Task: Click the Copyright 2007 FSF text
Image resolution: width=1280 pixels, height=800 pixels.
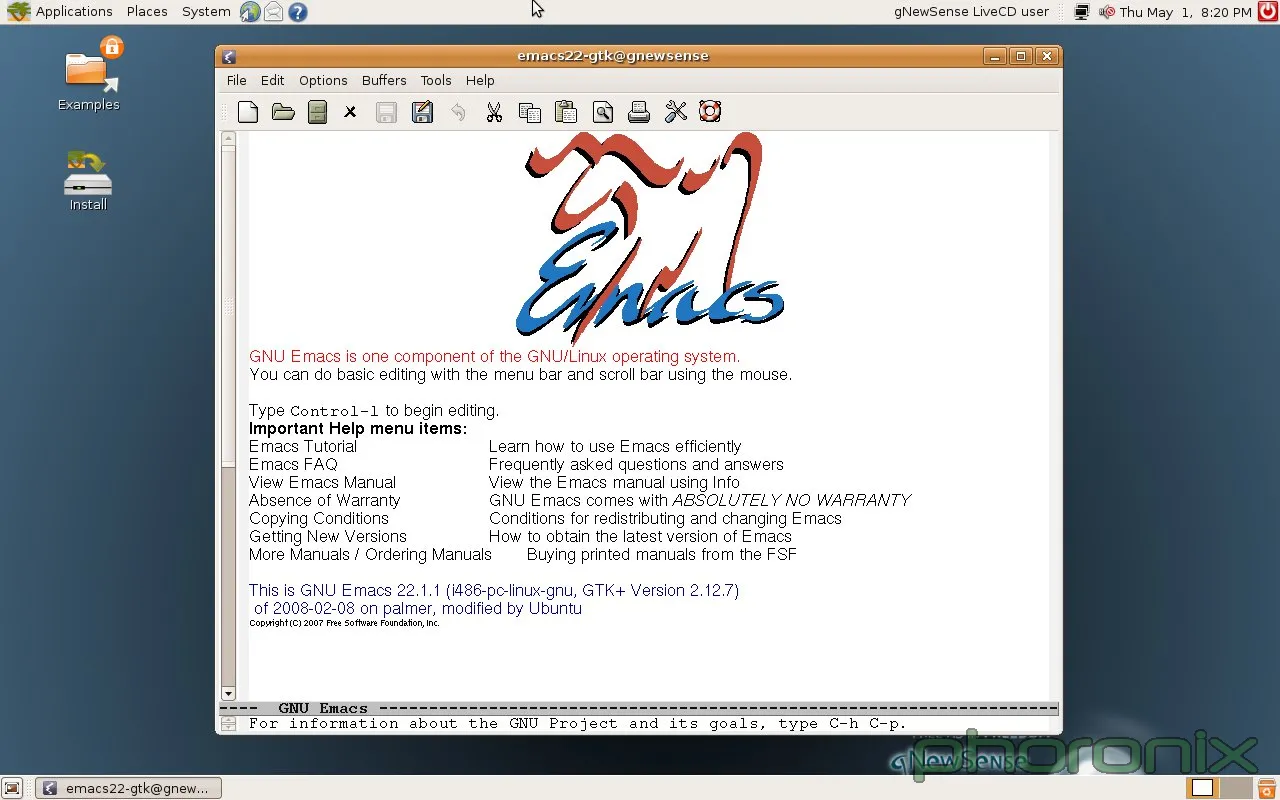Action: 344,623
